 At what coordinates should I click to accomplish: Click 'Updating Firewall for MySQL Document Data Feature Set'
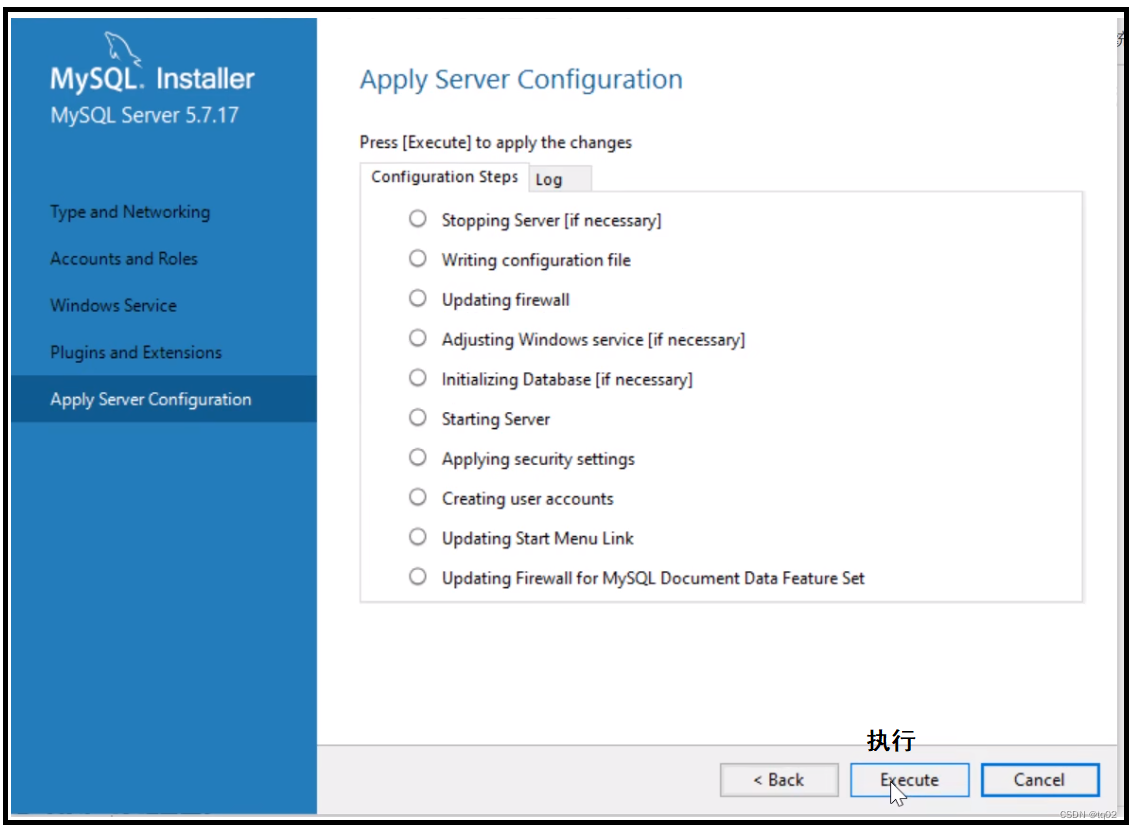coord(653,578)
